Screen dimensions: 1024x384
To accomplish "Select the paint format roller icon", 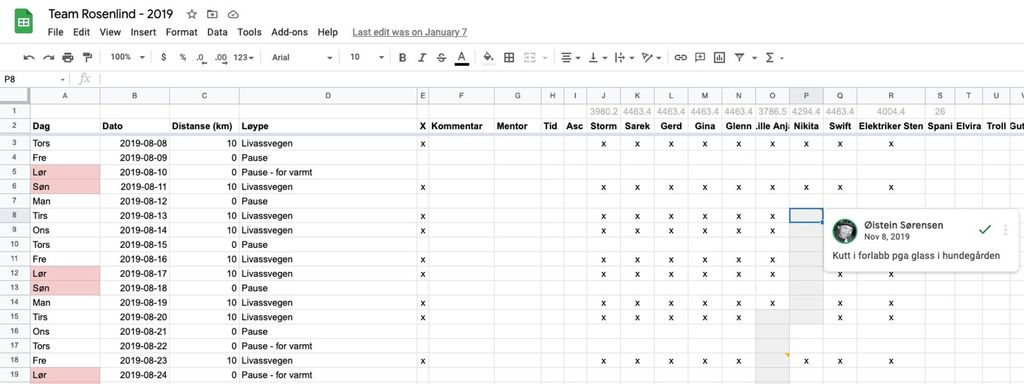I will [87, 57].
